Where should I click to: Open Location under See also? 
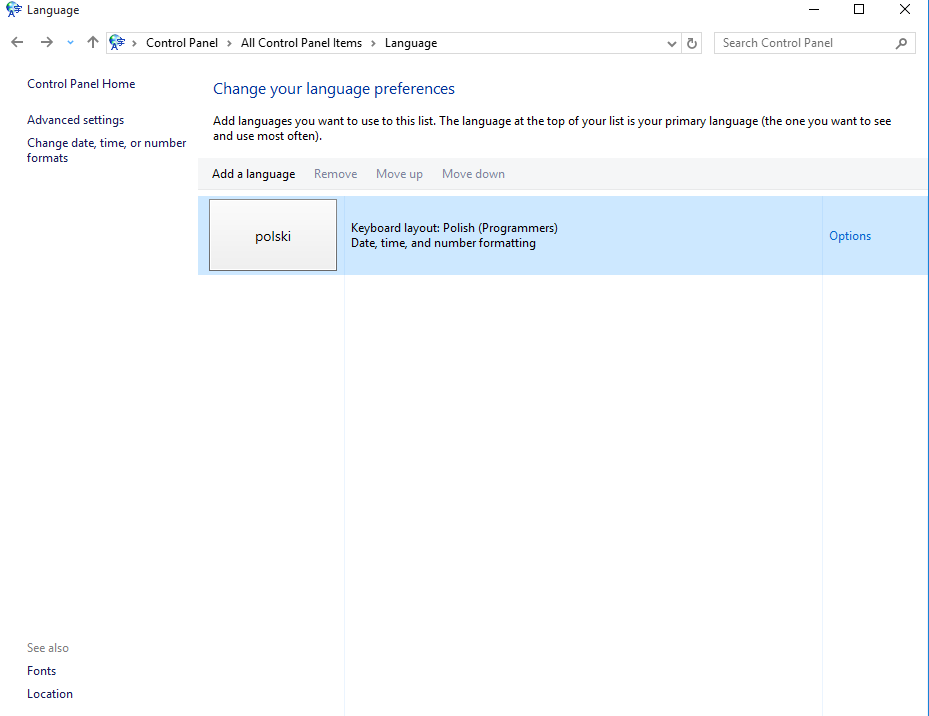50,693
